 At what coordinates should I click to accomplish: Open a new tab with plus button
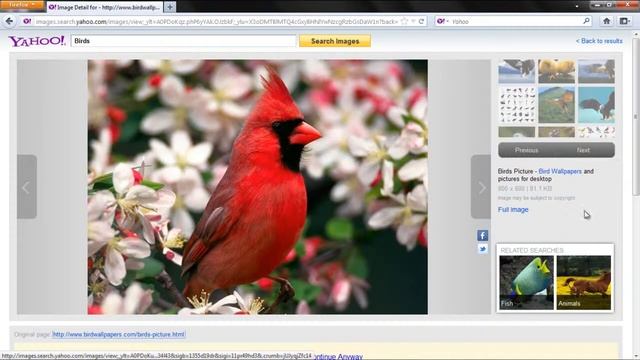[x=169, y=7]
